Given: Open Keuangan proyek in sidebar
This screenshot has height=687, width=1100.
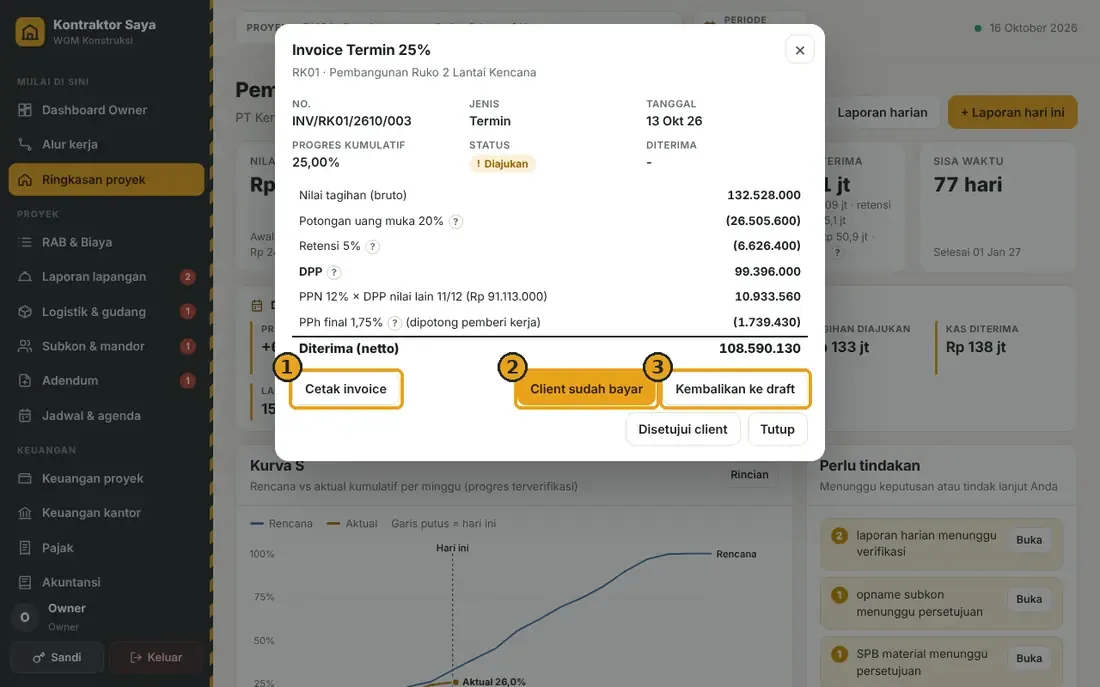Looking at the screenshot, I should point(107,479).
